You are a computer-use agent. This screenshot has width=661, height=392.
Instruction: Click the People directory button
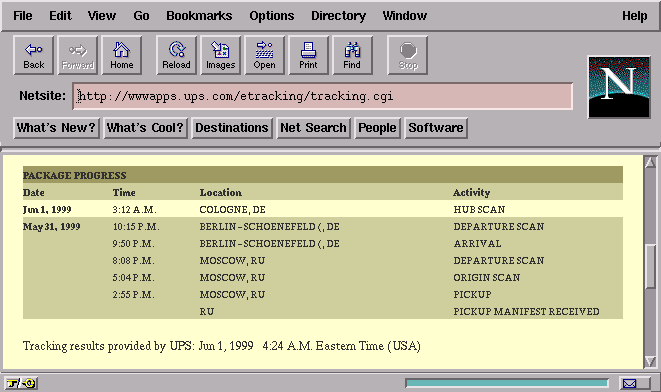point(377,128)
